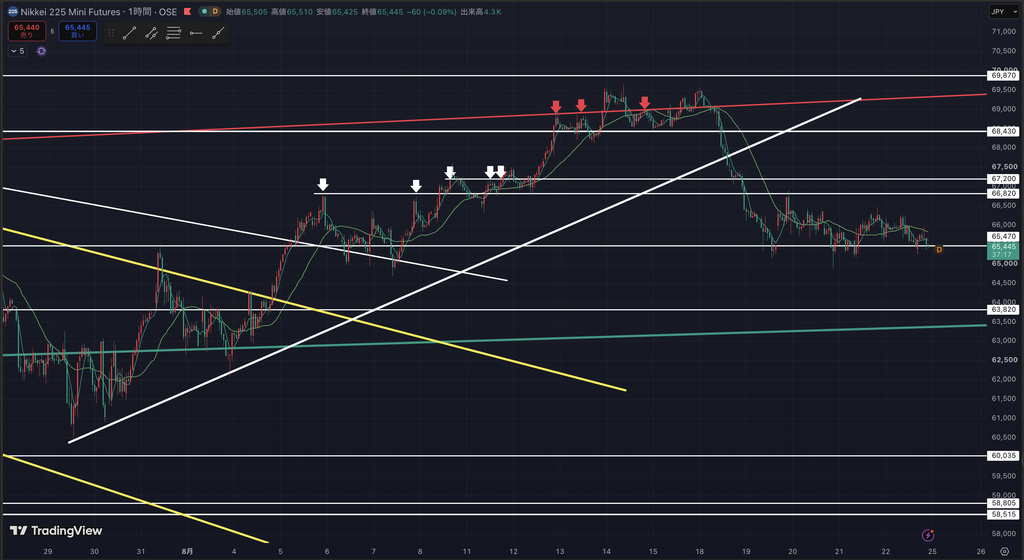The height and width of the screenshot is (560, 1024).
Task: Click the 安値 65,425 low value
Action: pyautogui.click(x=336, y=12)
